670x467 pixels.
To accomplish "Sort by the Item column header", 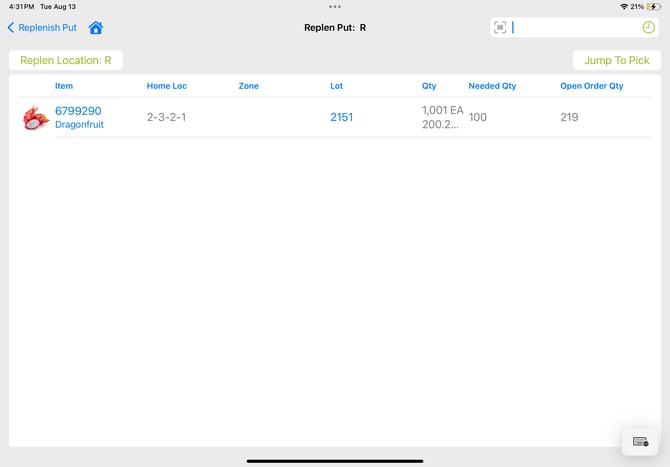I will coord(64,86).
